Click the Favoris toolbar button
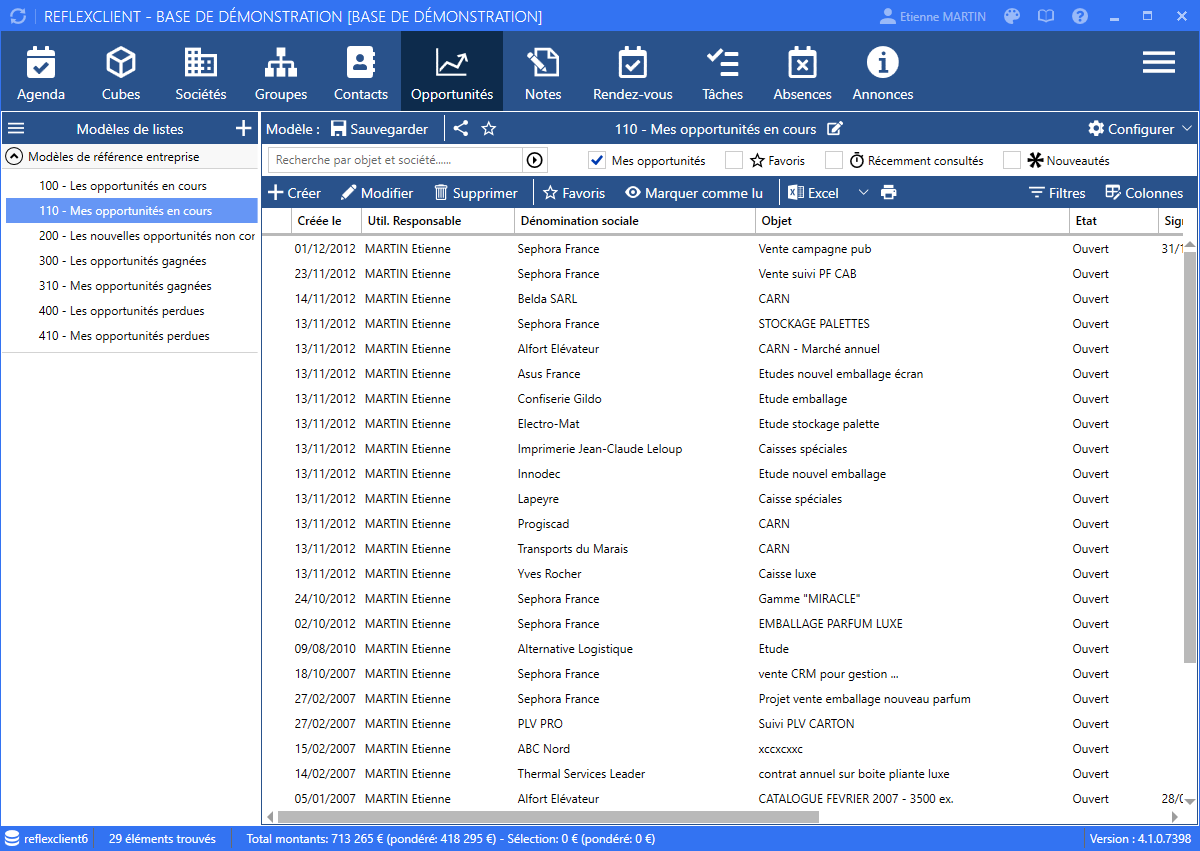The image size is (1200, 851). [573, 192]
